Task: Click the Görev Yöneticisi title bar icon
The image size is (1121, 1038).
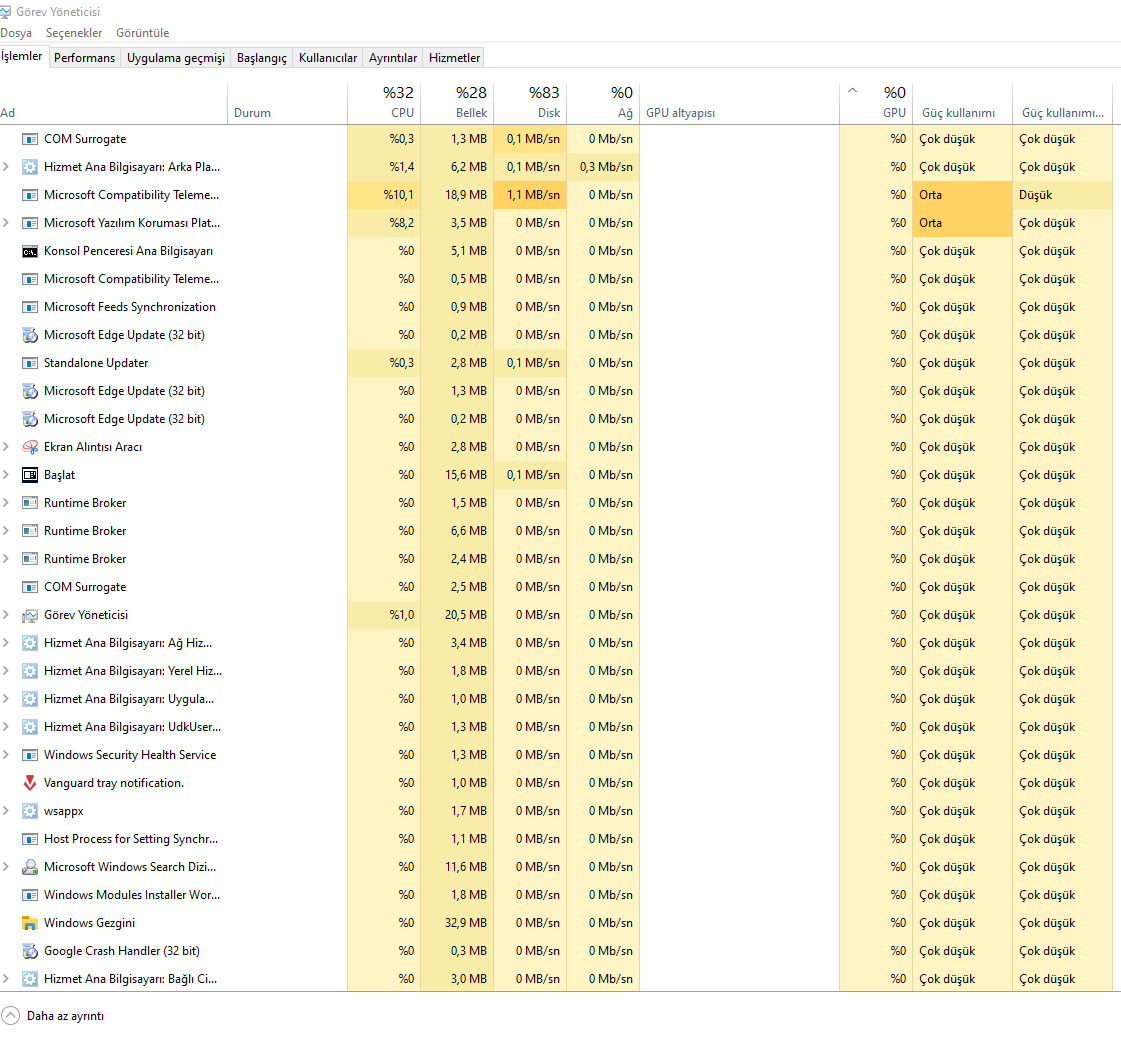Action: point(5,12)
